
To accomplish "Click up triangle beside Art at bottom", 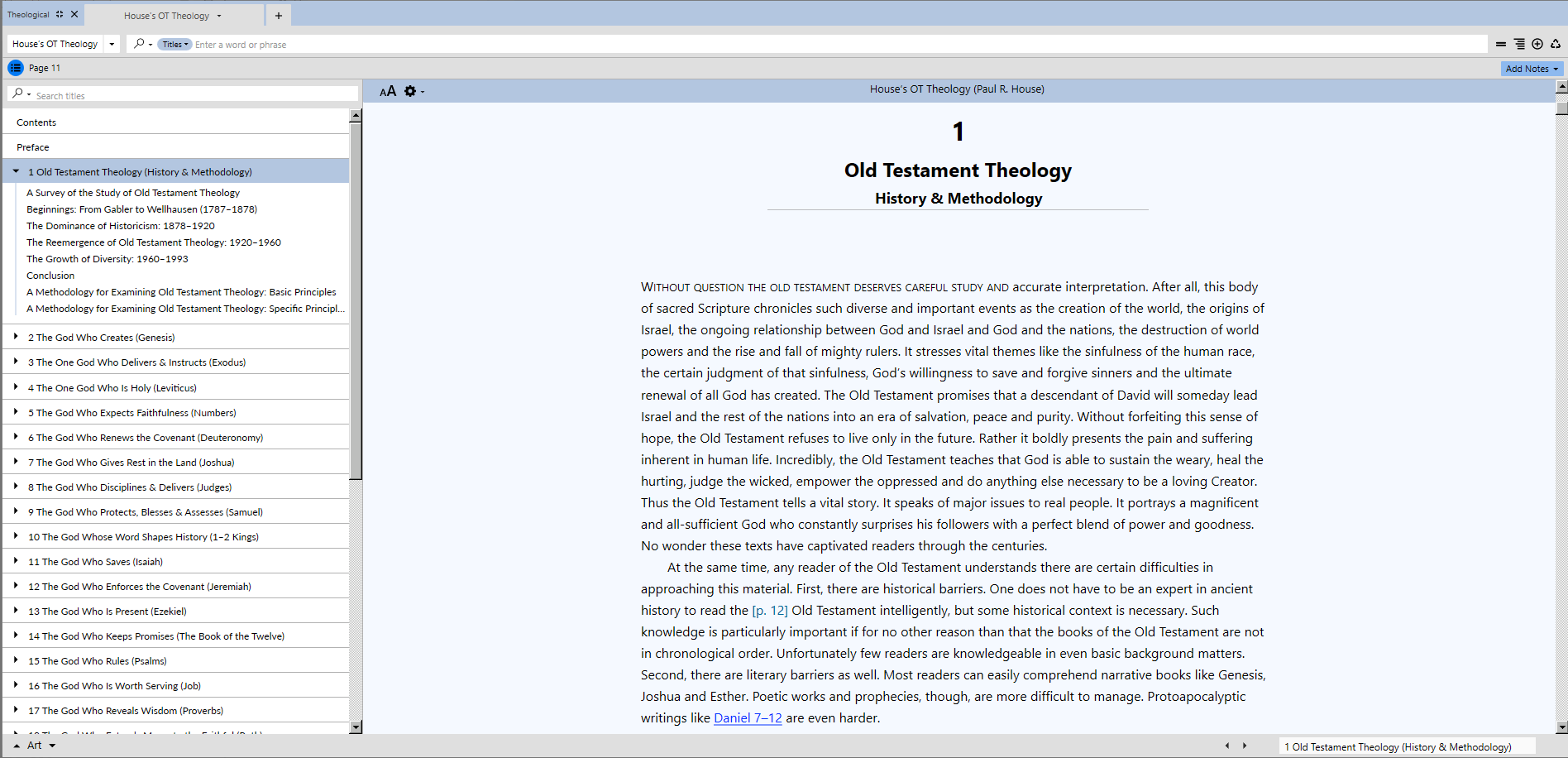I will (x=17, y=746).
